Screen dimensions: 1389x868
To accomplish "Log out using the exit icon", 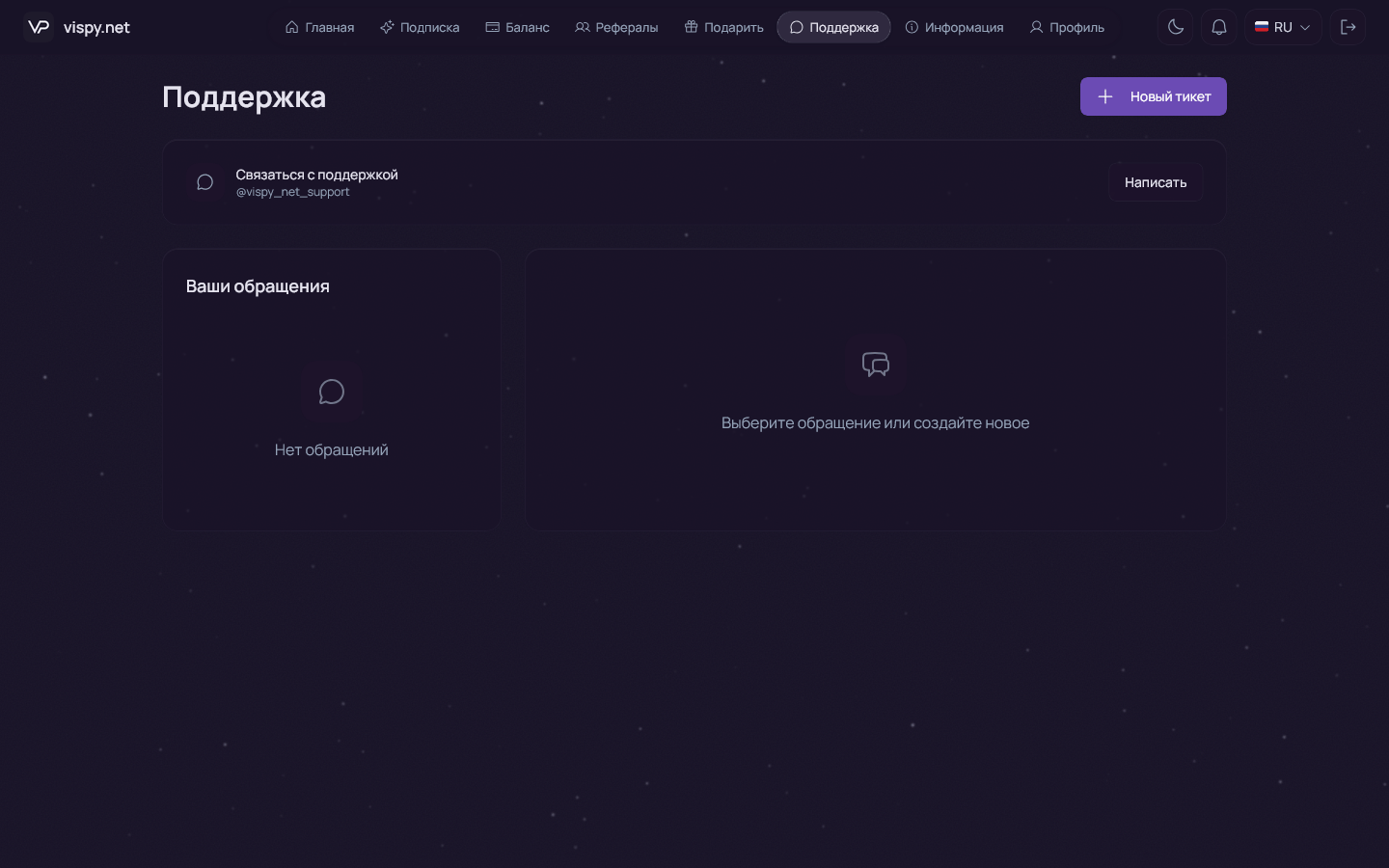I will click(x=1348, y=27).
